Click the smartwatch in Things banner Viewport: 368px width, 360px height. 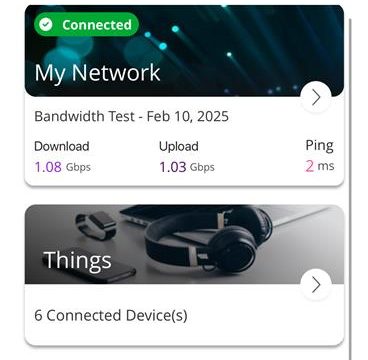coord(97,225)
